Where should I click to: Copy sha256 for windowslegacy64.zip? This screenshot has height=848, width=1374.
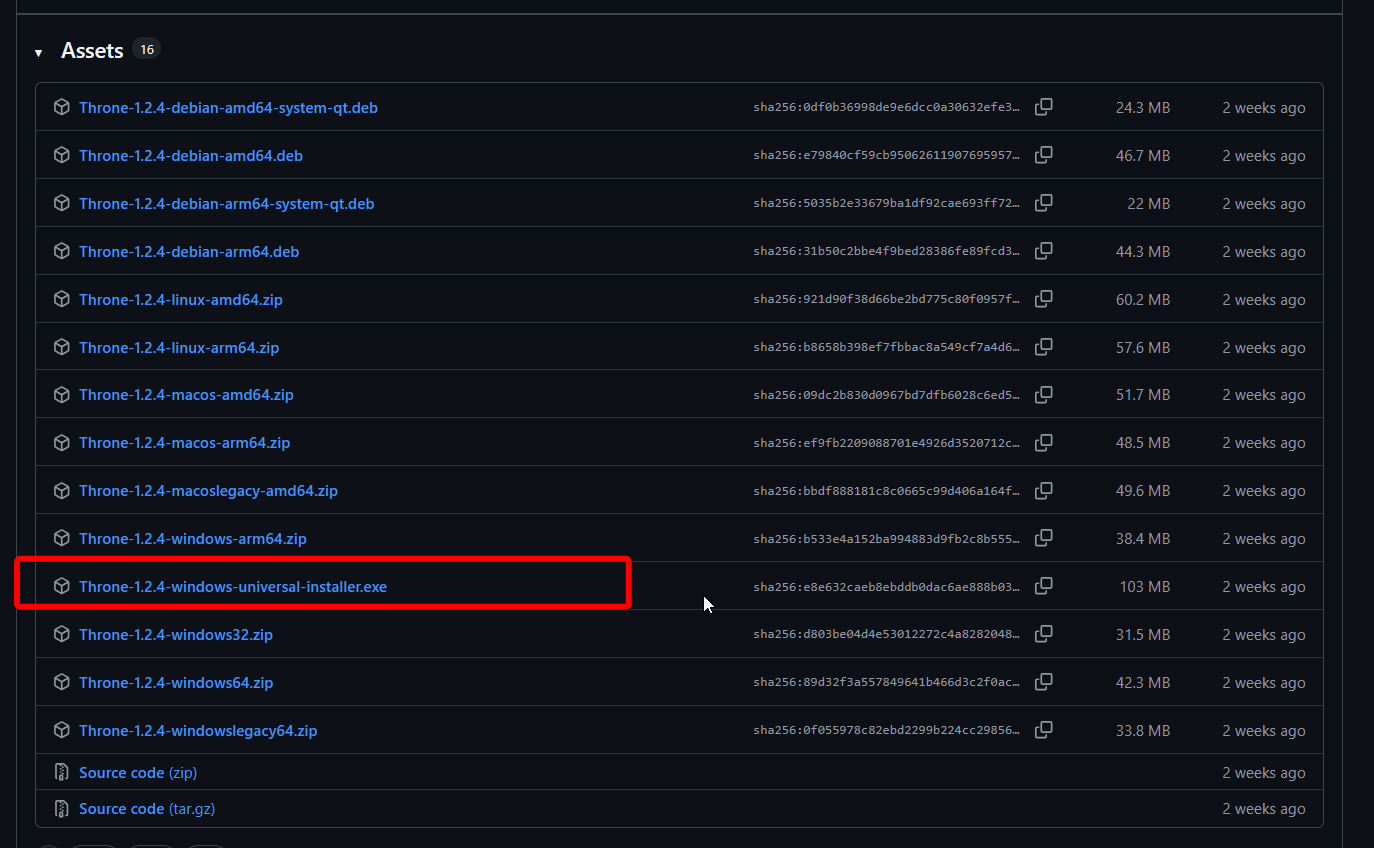click(1043, 730)
